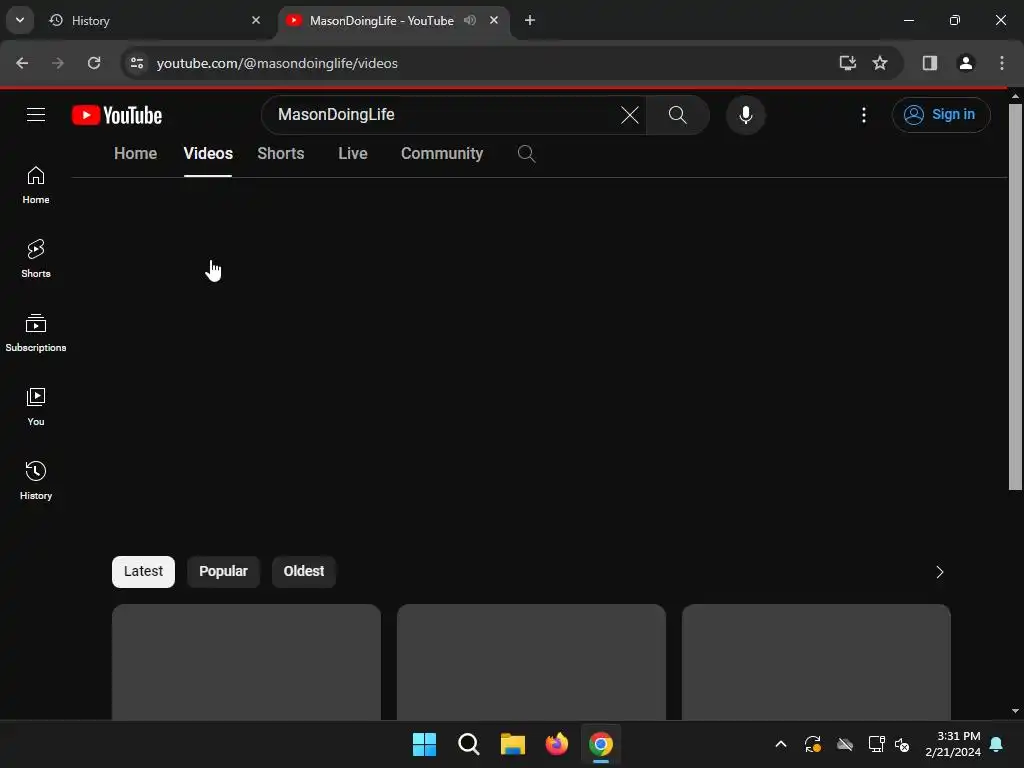Screen dimensions: 1024x768
Task: Show hidden system tray icons
Action: (780, 744)
